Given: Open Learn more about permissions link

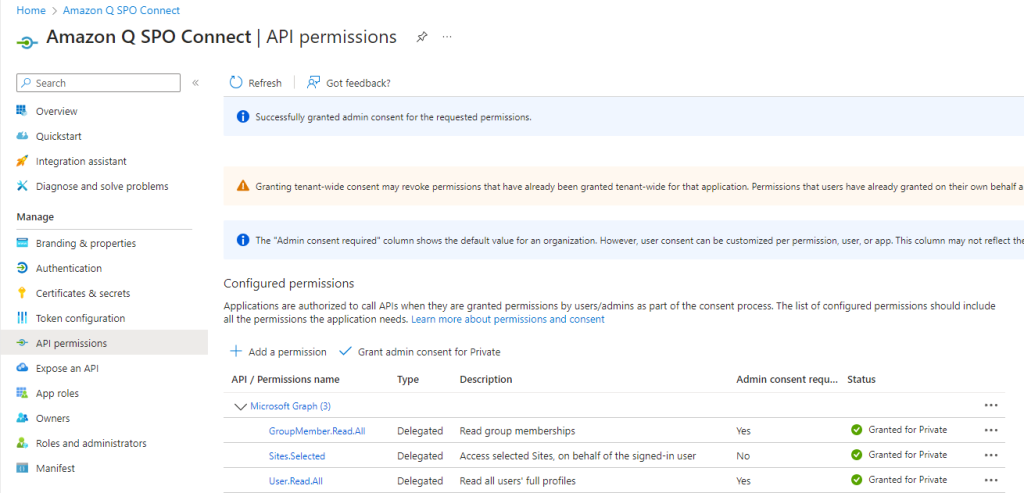Looking at the screenshot, I should click(507, 319).
